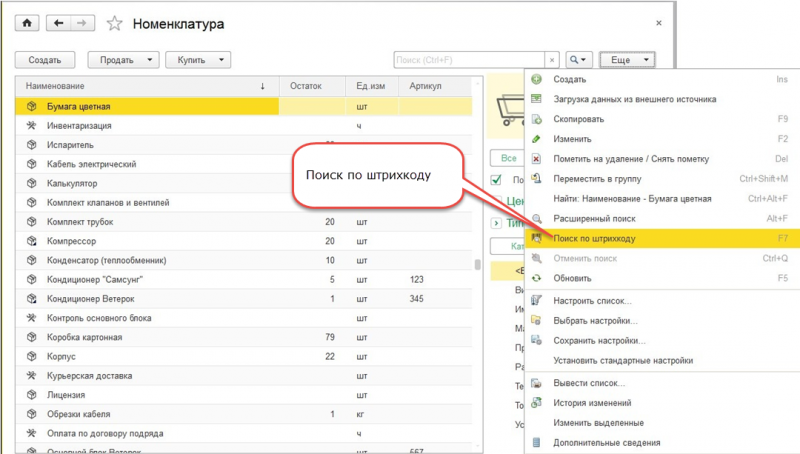Viewport: 800px width, 454px height.
Task: Open the magnifier search dropdown
Action: 579,61
